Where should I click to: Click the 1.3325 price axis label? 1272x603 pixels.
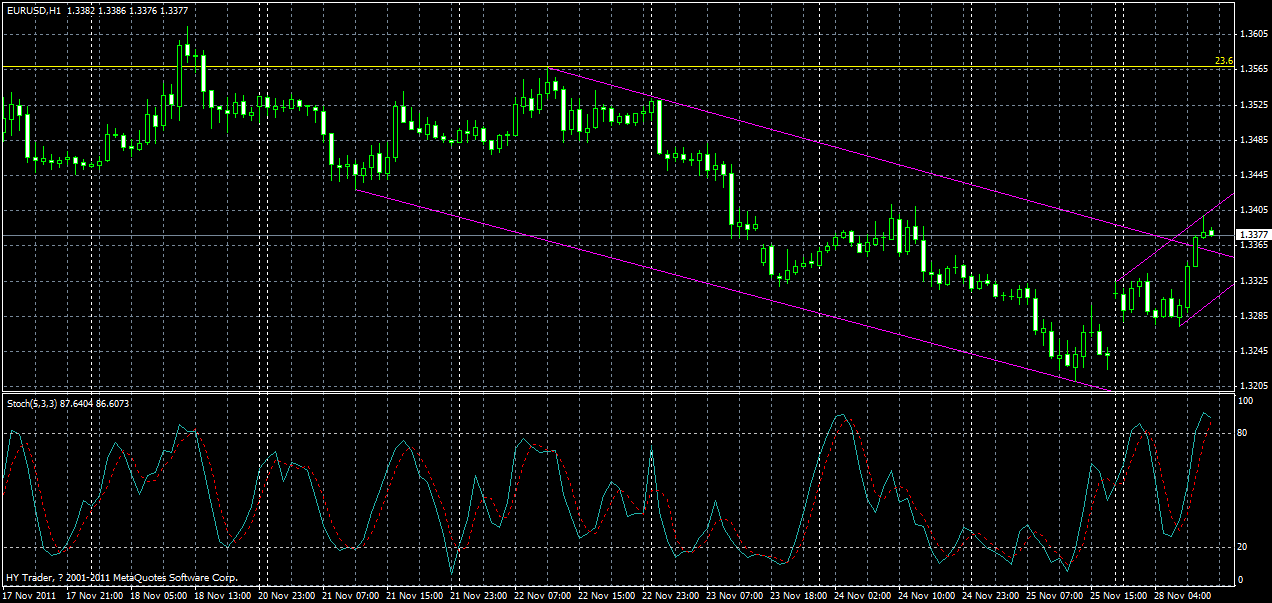tap(1252, 281)
